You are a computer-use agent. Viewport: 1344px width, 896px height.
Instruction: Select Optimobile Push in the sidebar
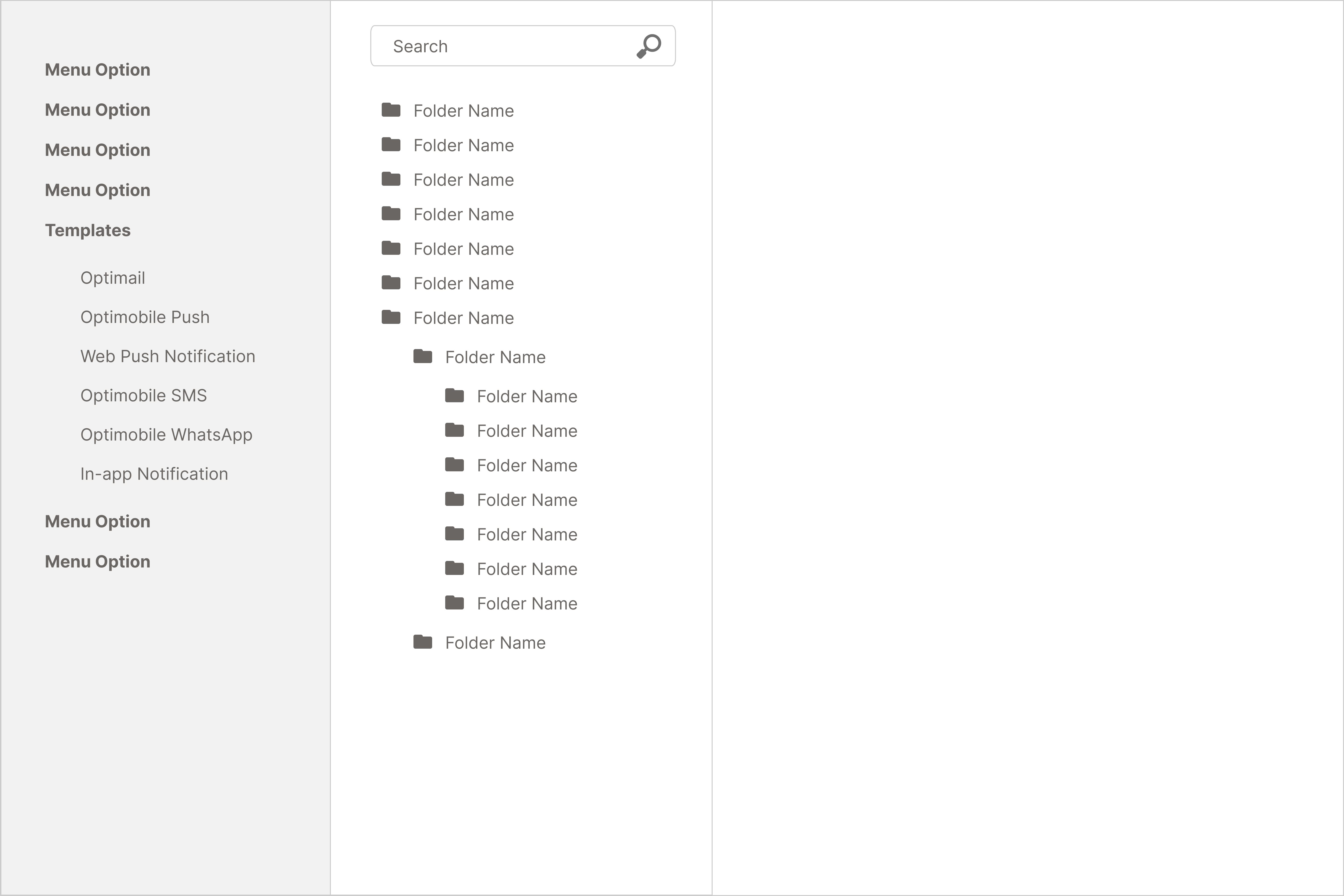tap(145, 317)
